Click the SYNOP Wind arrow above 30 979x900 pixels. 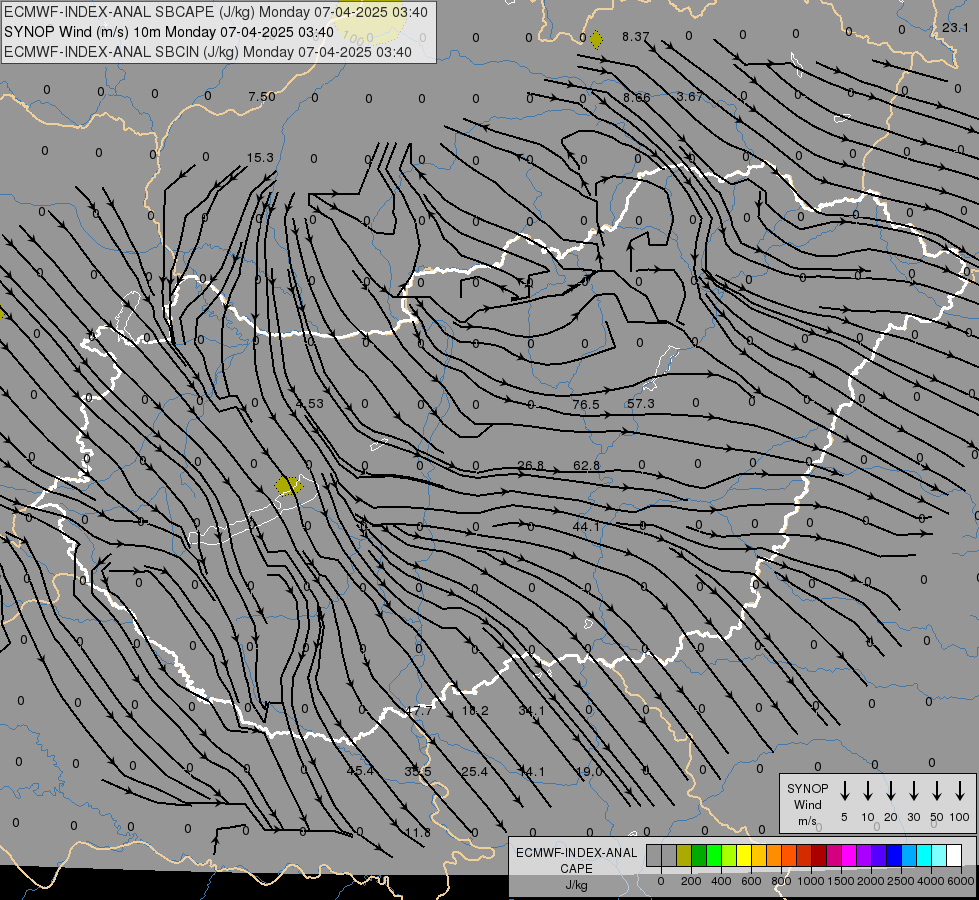913,791
